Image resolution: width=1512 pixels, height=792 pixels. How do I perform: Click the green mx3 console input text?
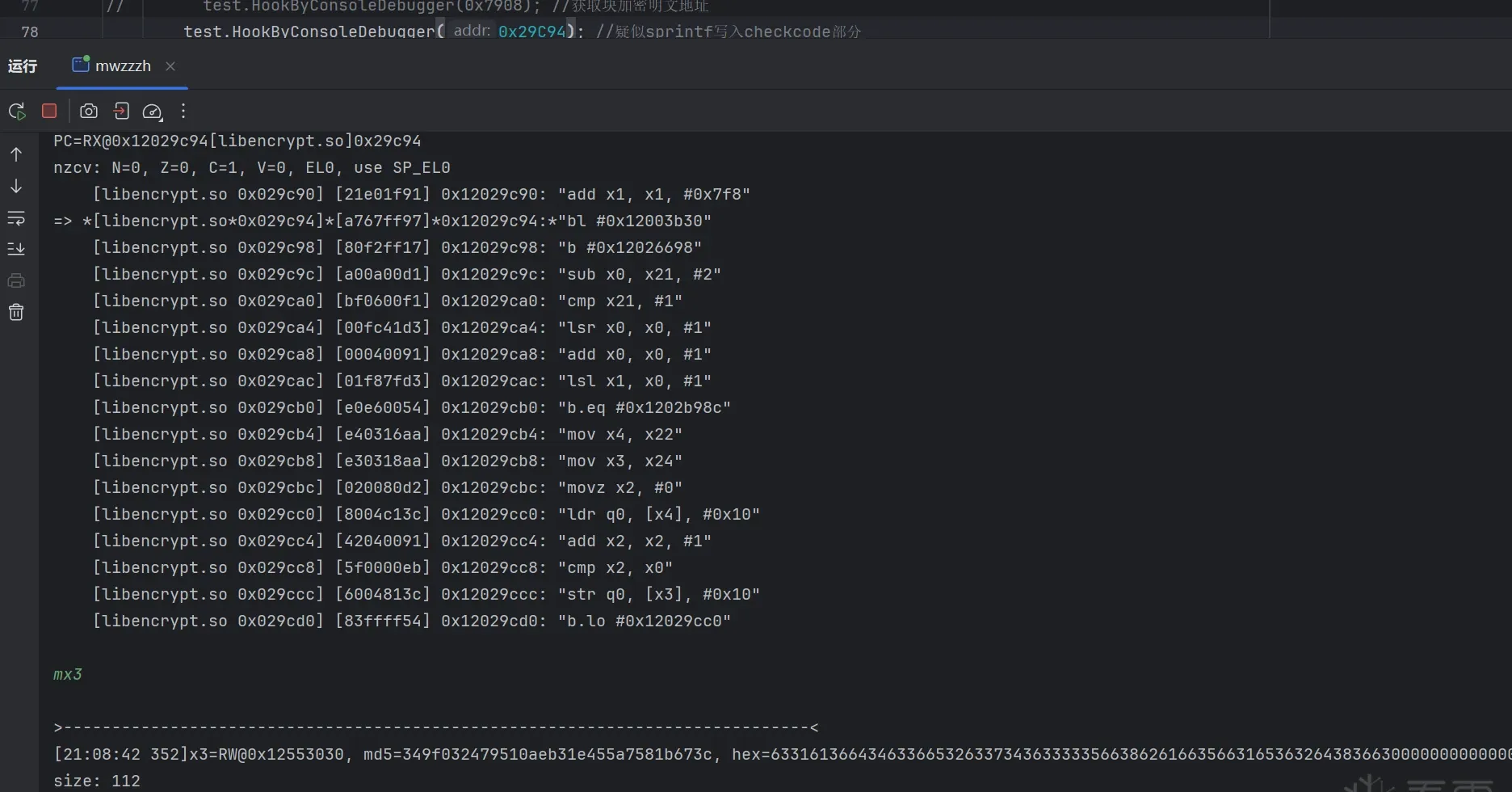[68, 674]
